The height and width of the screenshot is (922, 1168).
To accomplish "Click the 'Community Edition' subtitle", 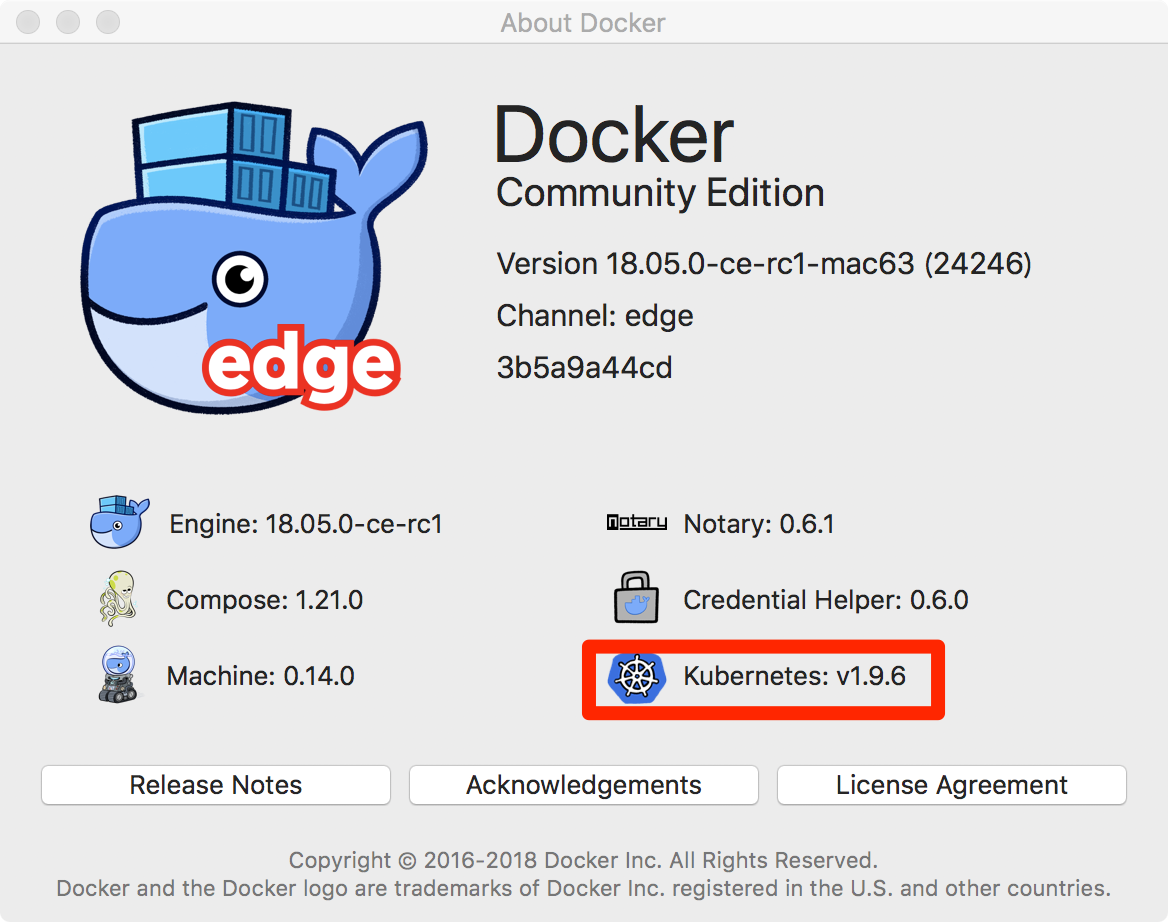I will tap(661, 193).
